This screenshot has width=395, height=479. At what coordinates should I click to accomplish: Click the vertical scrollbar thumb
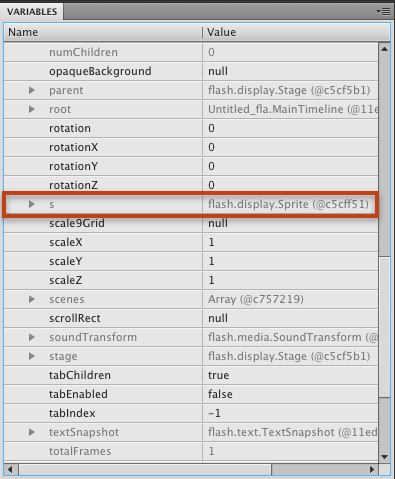tap(384, 327)
